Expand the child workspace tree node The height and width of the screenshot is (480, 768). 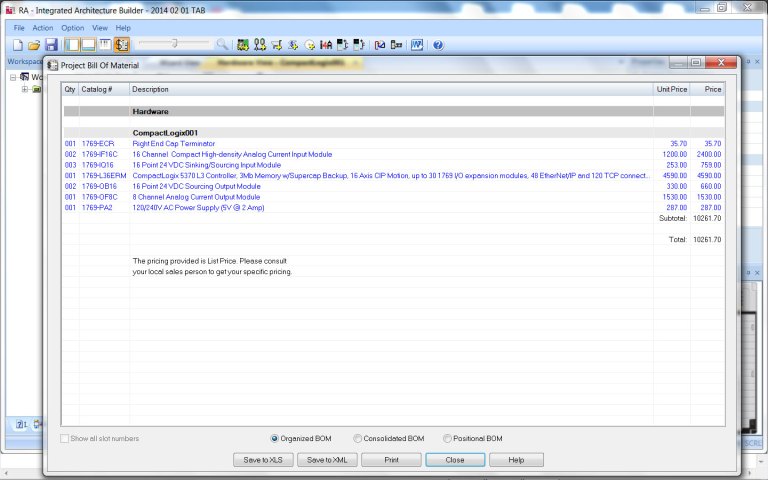pyautogui.click(x=24, y=89)
